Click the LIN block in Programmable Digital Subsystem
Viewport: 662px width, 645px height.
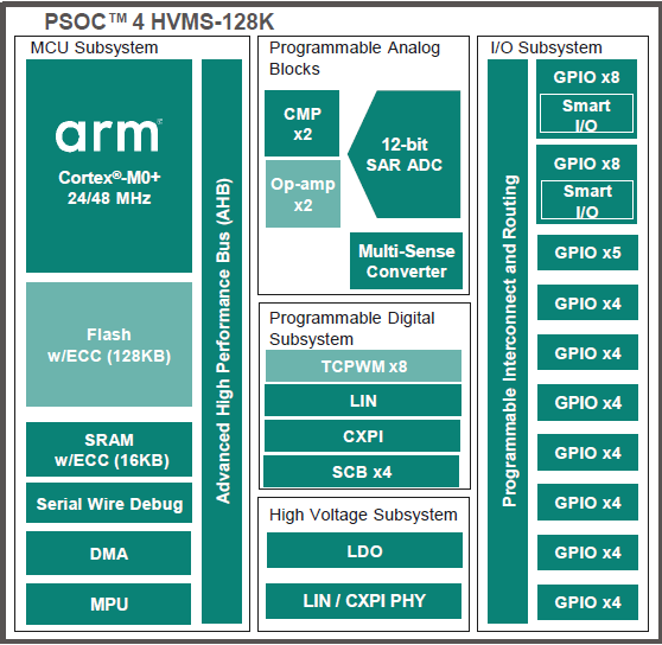[x=363, y=400]
